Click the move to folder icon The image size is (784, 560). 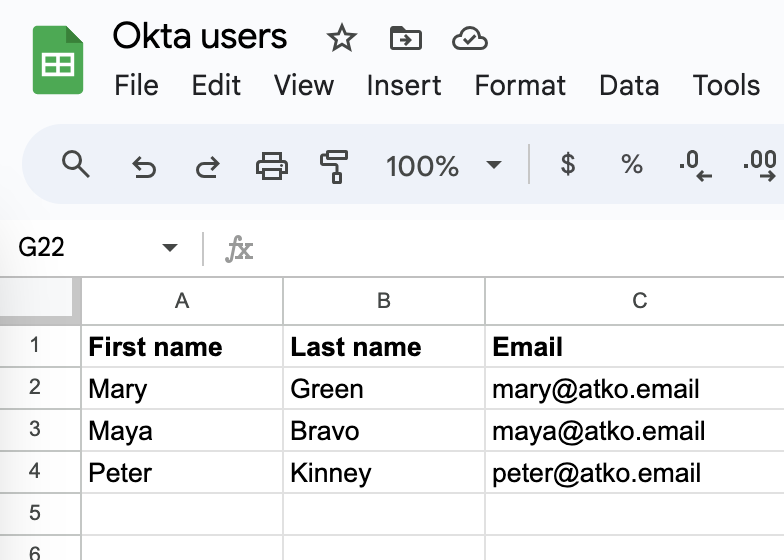[406, 39]
